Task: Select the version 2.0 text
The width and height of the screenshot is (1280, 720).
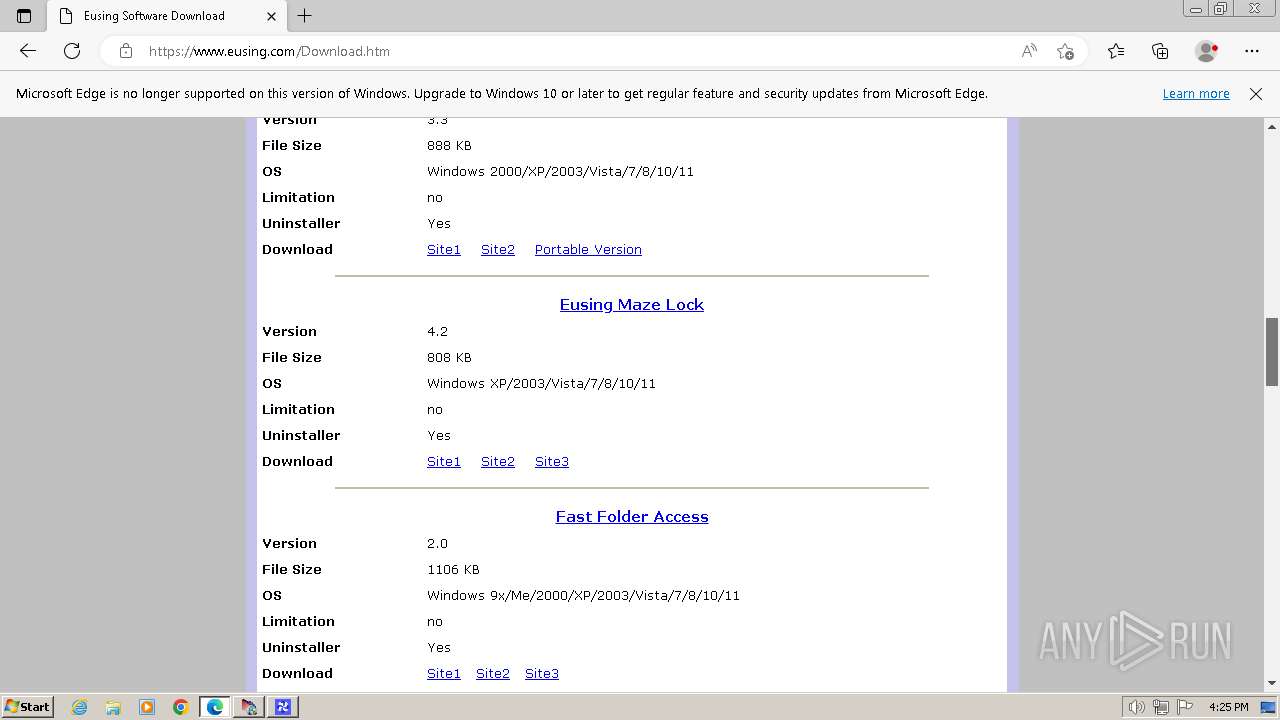Action: (x=437, y=544)
